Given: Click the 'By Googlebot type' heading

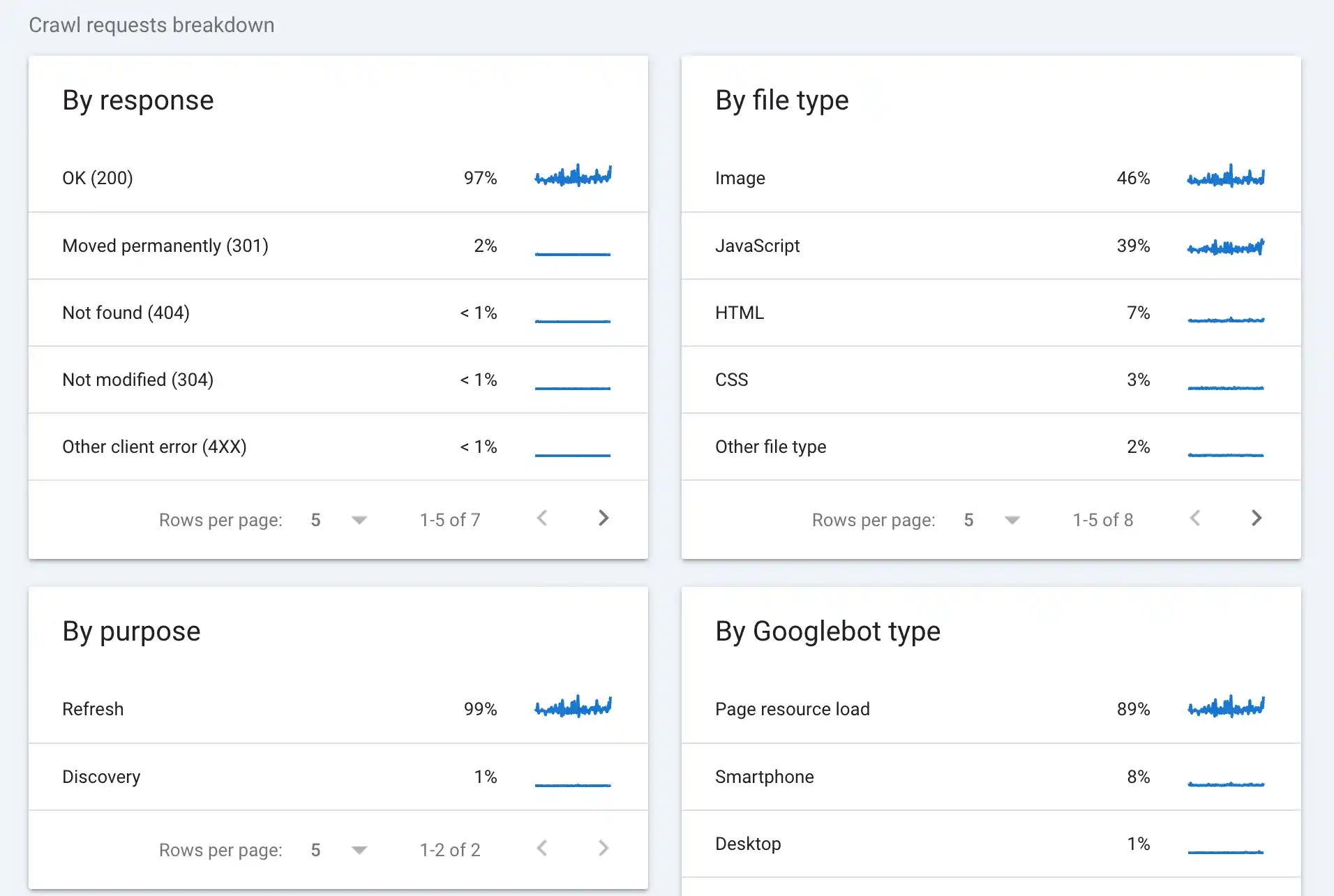Looking at the screenshot, I should [x=828, y=632].
